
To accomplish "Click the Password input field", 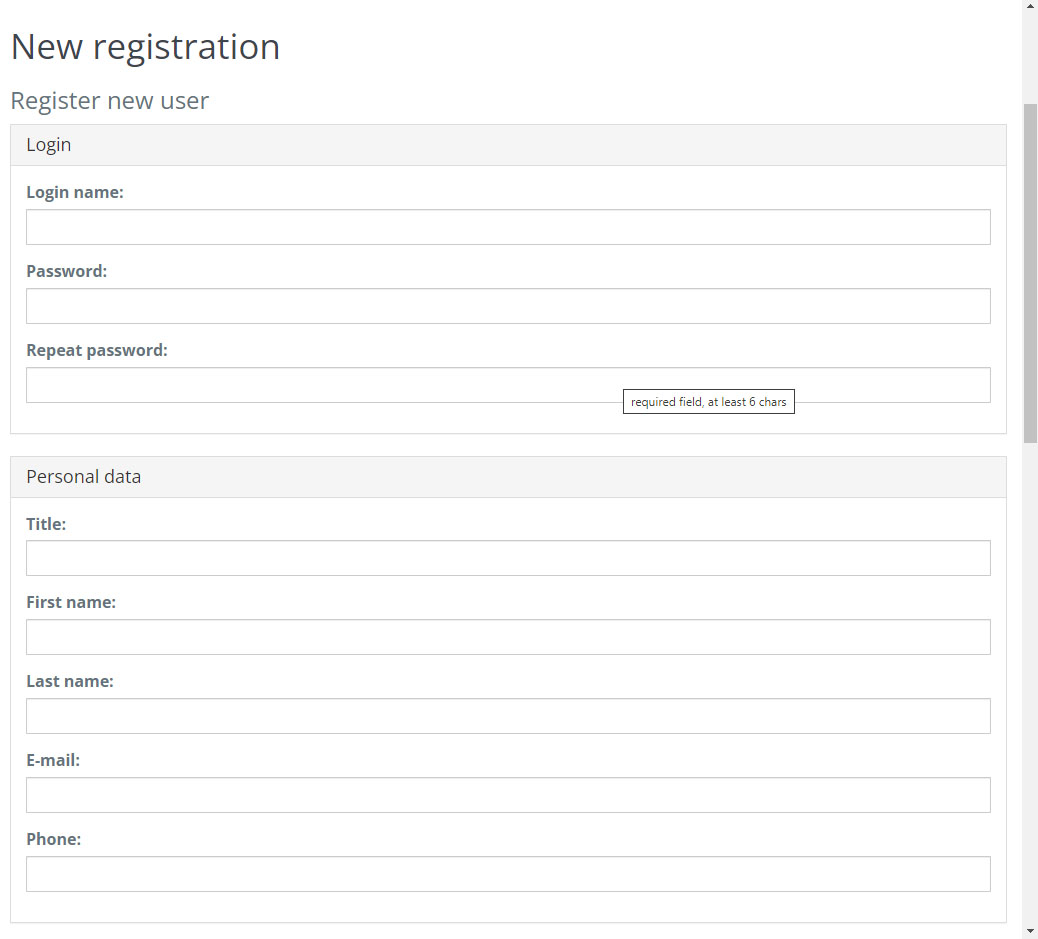I will [x=508, y=306].
